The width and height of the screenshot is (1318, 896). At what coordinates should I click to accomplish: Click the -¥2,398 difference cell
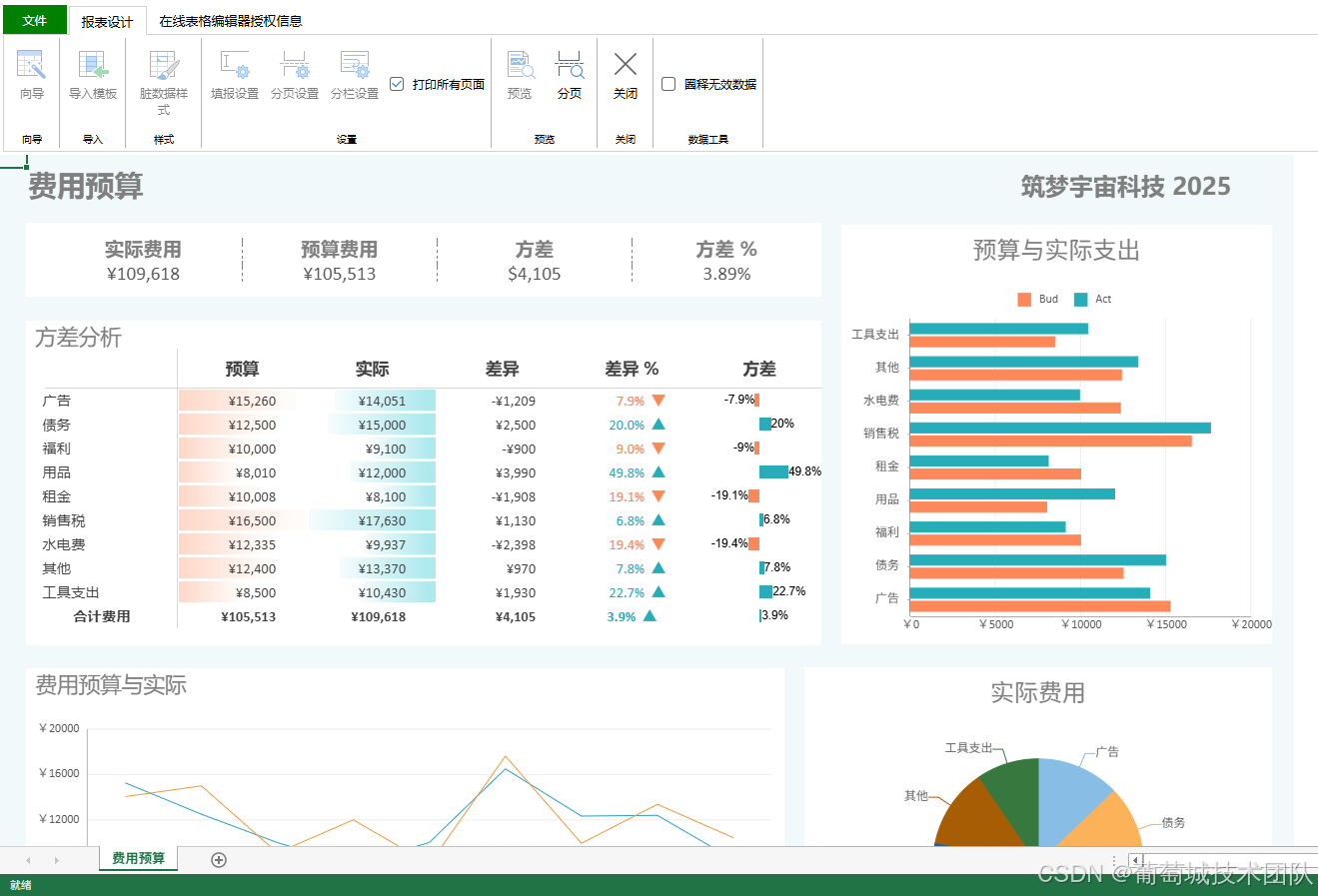(514, 544)
